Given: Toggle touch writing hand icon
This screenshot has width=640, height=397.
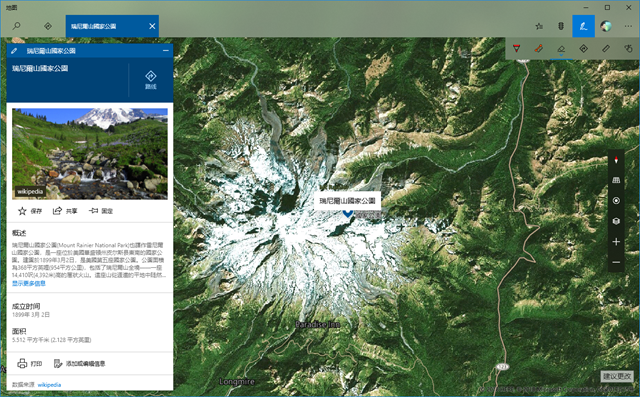Looking at the screenshot, I should coord(628,49).
